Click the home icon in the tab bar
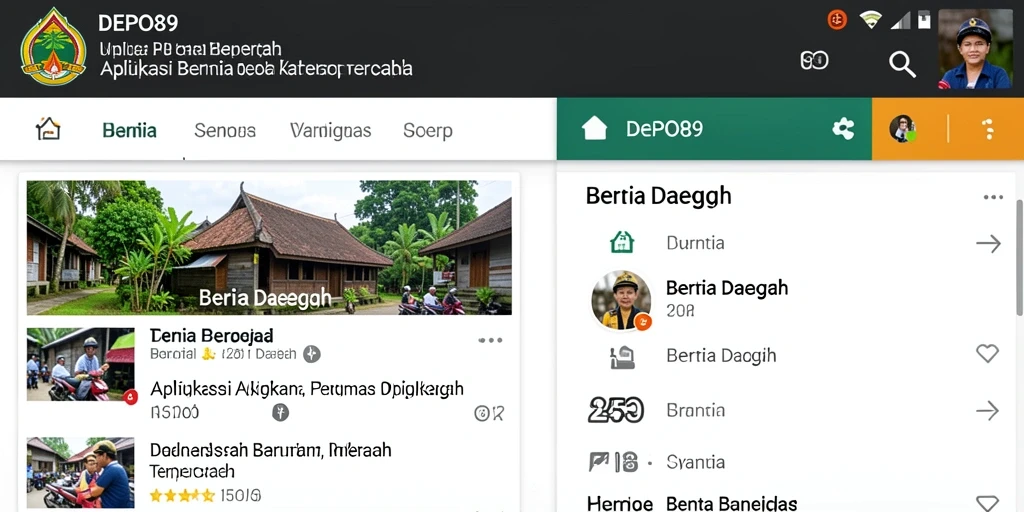The height and width of the screenshot is (512, 1024). click(x=48, y=129)
